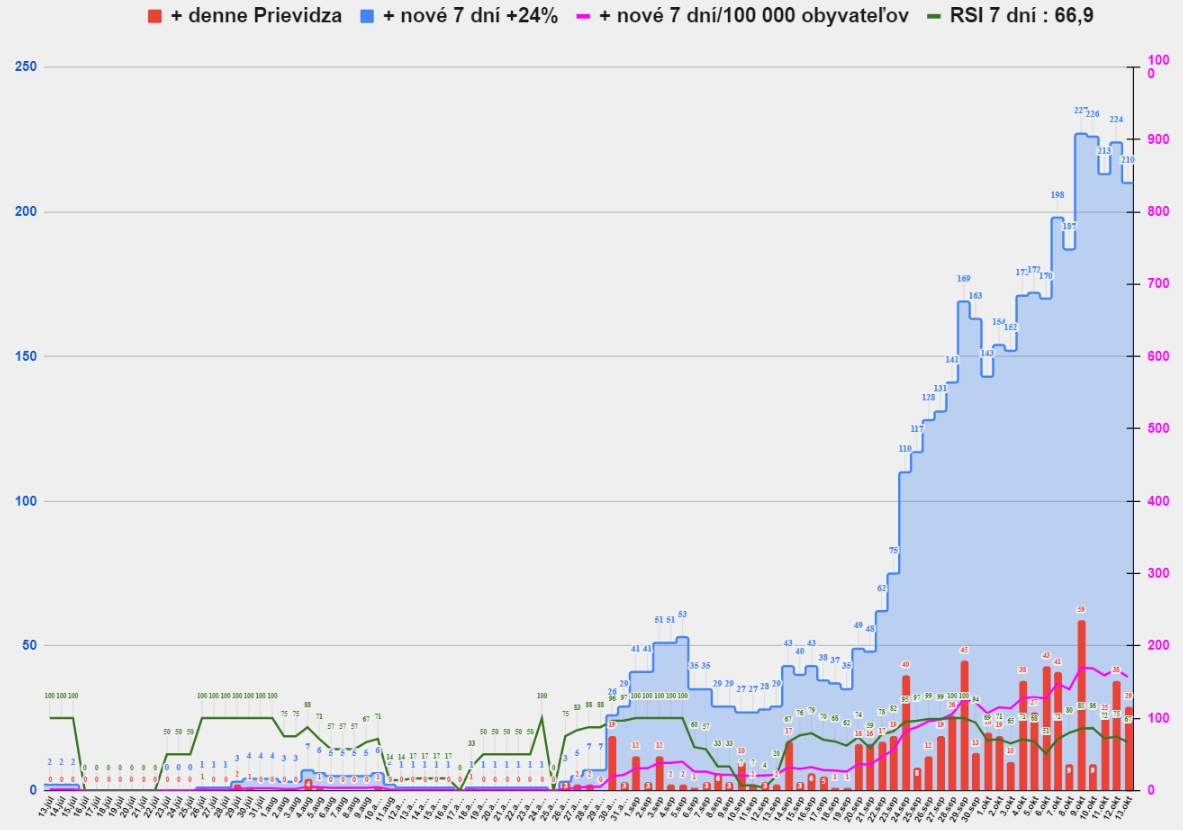Click the blue legend swatch for nové 7 dní

coord(367,16)
